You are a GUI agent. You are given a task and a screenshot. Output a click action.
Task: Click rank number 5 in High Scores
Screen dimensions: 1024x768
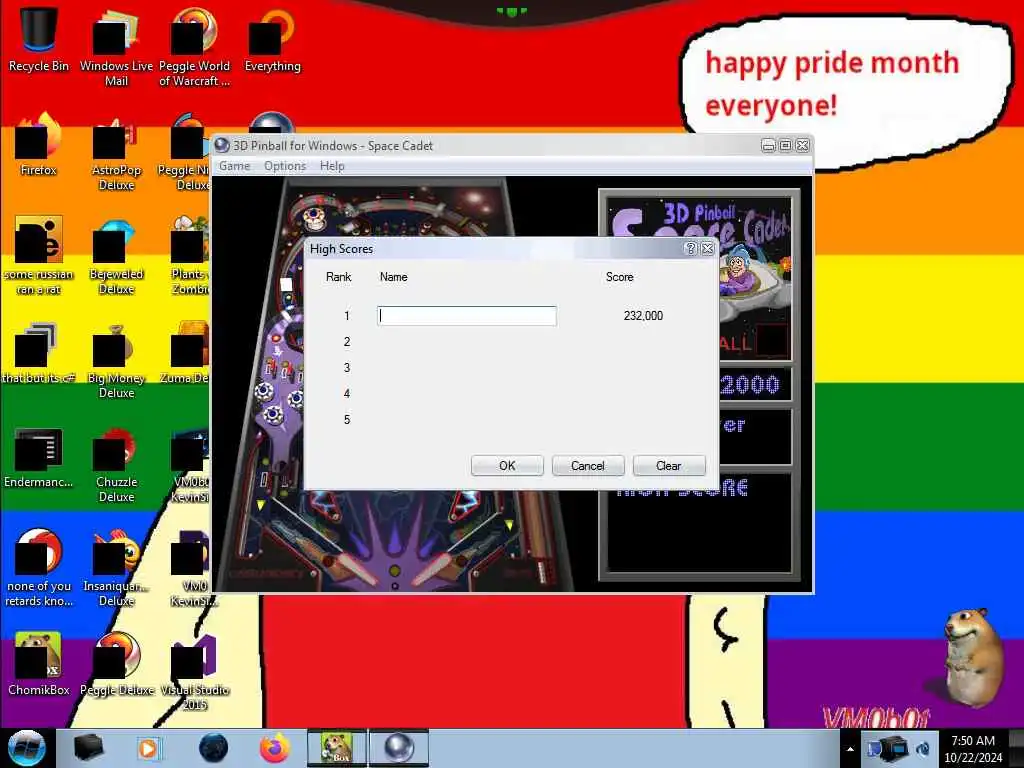347,419
